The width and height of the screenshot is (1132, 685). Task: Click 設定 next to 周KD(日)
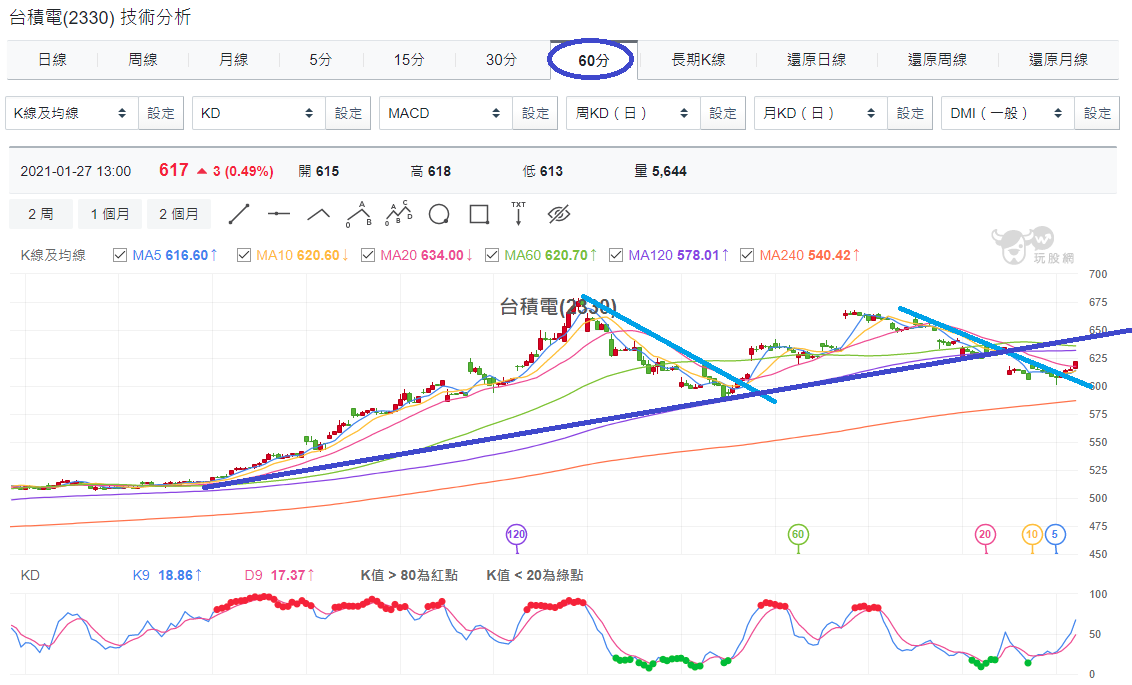pyautogui.click(x=723, y=113)
